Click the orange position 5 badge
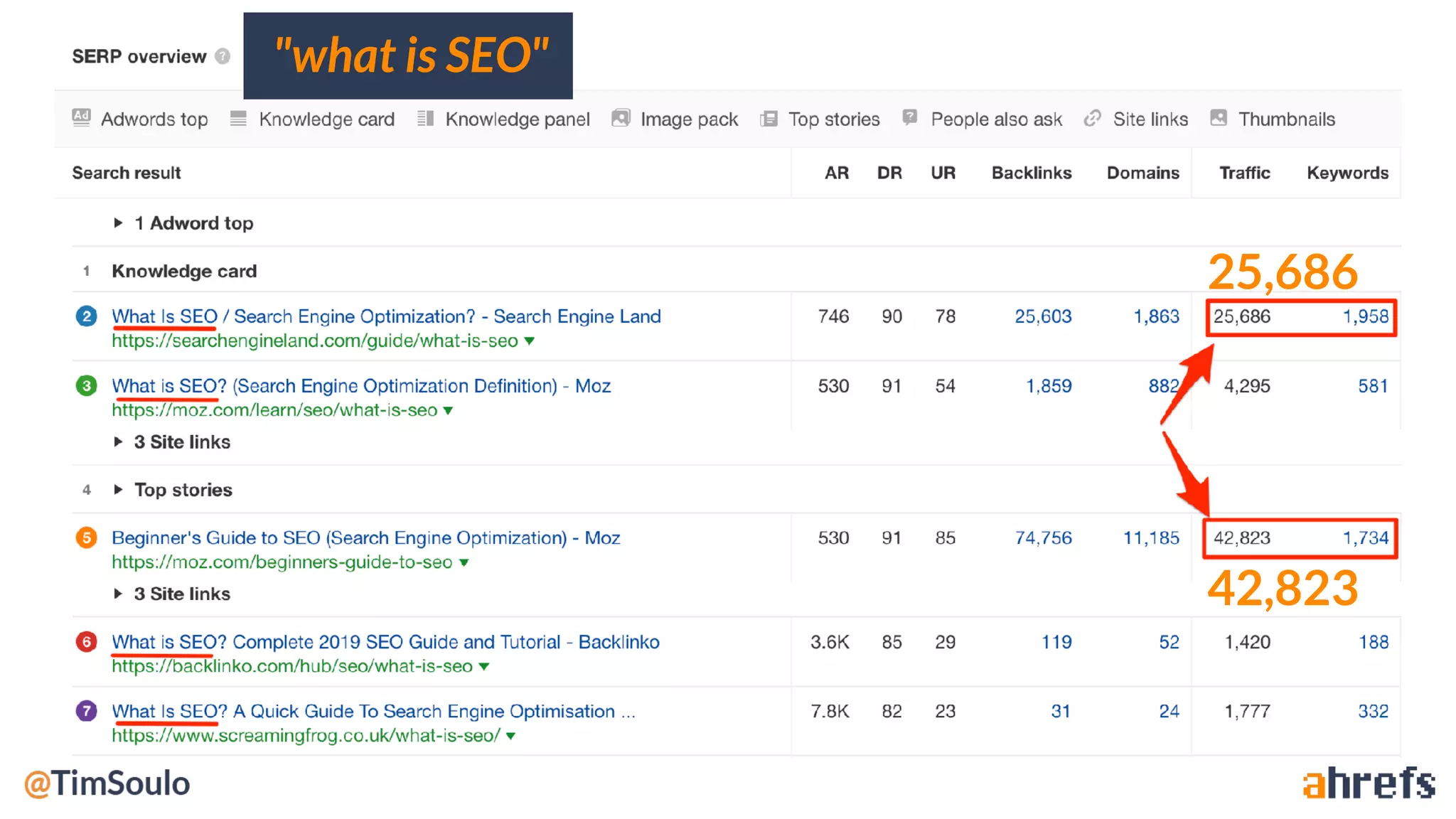The height and width of the screenshot is (819, 1456). tap(87, 538)
